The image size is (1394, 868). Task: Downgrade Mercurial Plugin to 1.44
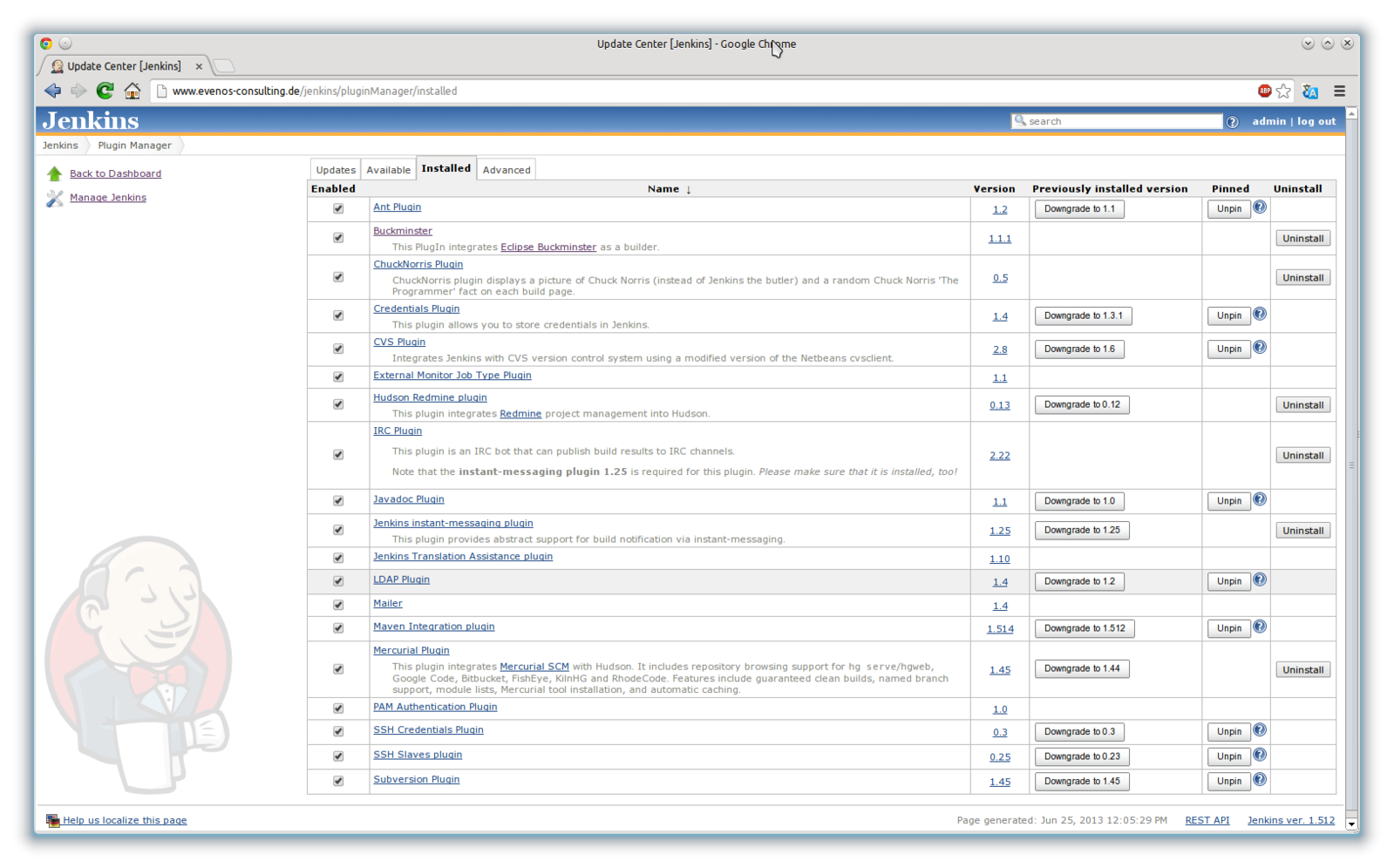tap(1082, 668)
